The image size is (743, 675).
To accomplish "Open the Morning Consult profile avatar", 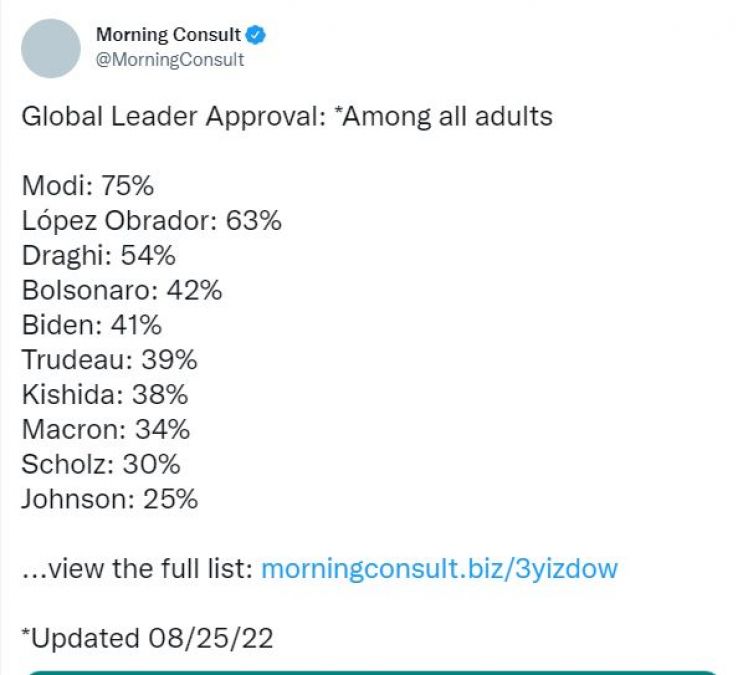I will pos(50,48).
